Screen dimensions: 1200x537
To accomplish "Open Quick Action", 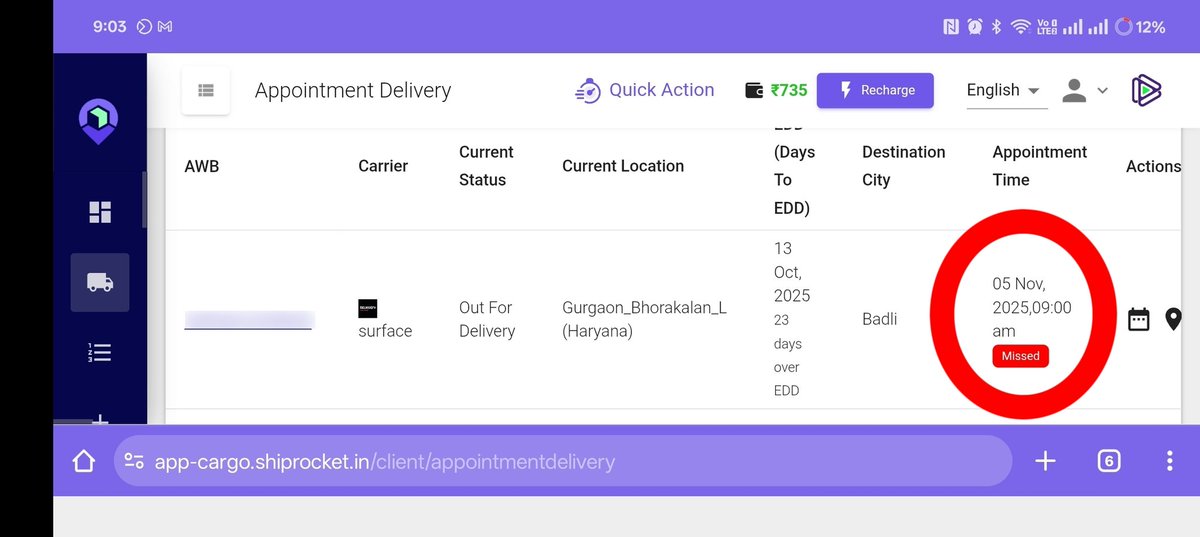I will click(645, 90).
